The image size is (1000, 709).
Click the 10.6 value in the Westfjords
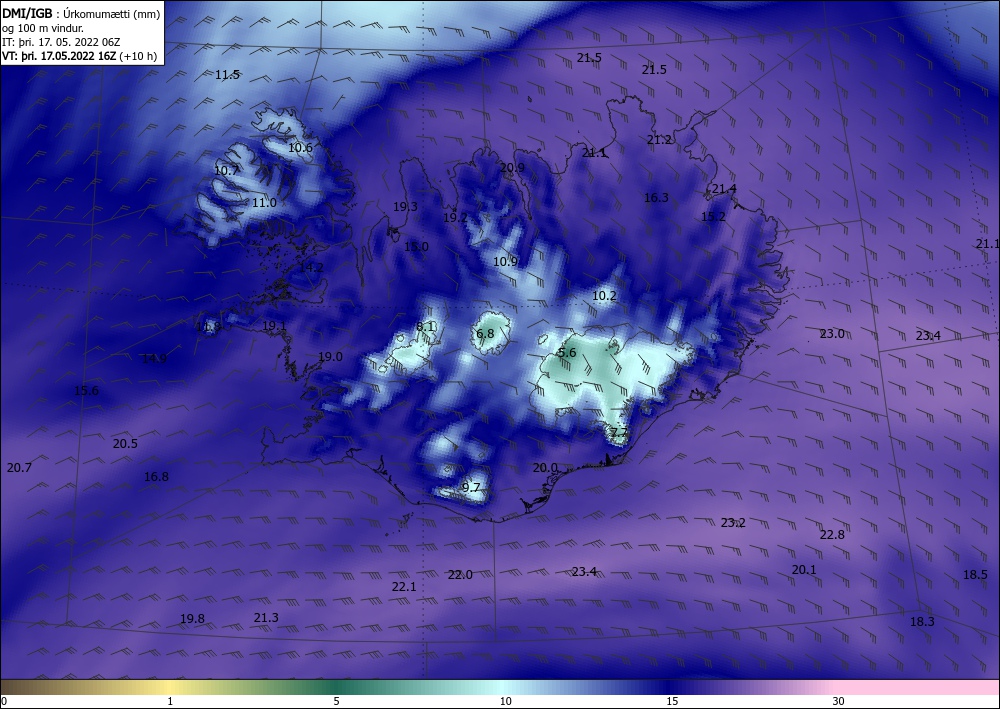click(x=300, y=148)
